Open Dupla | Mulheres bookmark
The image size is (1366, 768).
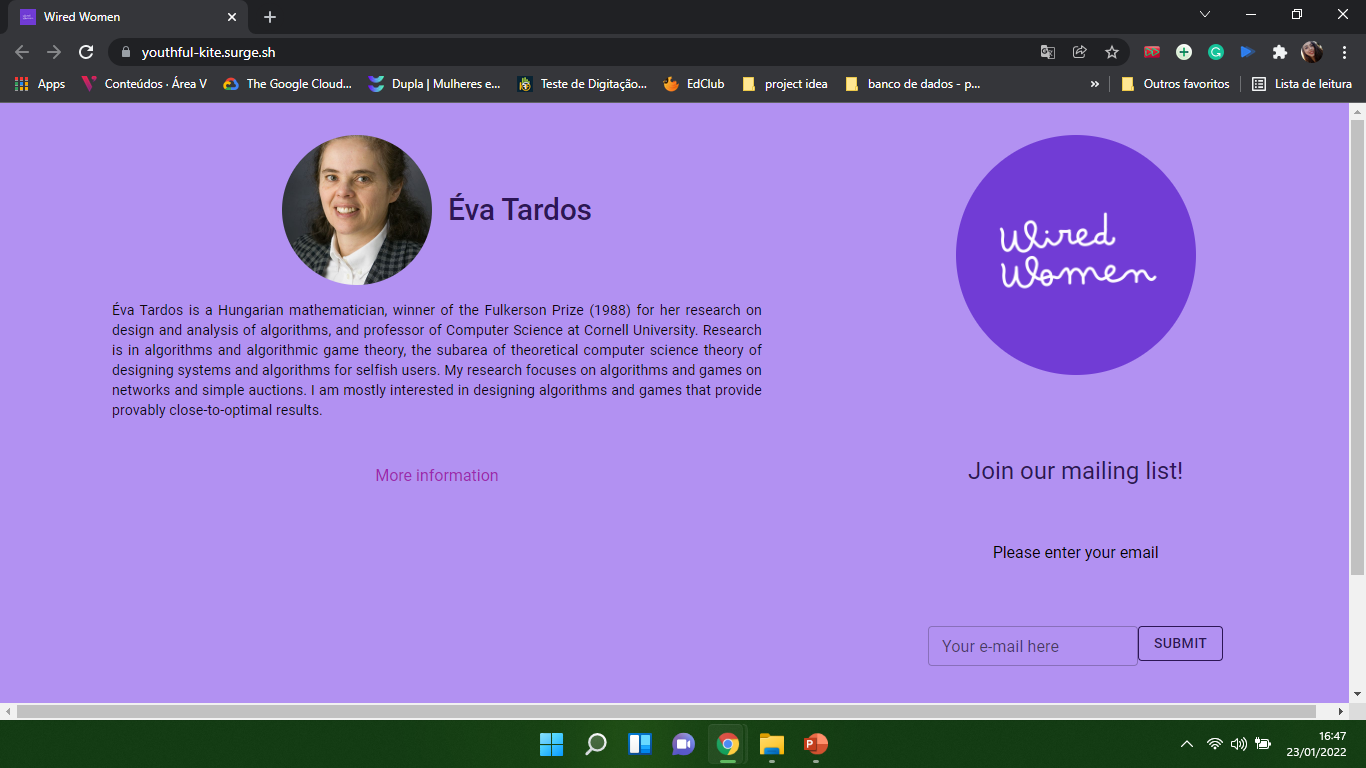[x=434, y=84]
